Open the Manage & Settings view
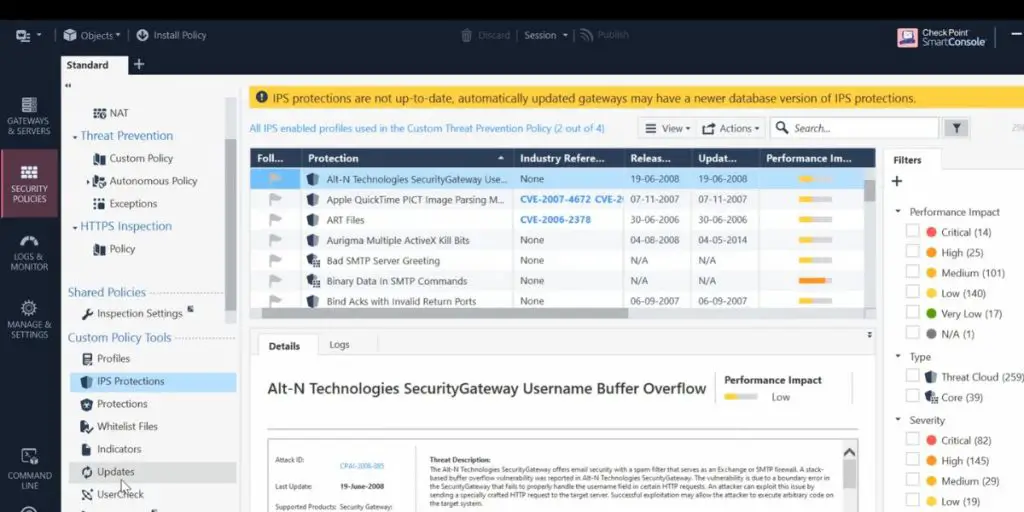This screenshot has width=1024, height=512. (29, 319)
